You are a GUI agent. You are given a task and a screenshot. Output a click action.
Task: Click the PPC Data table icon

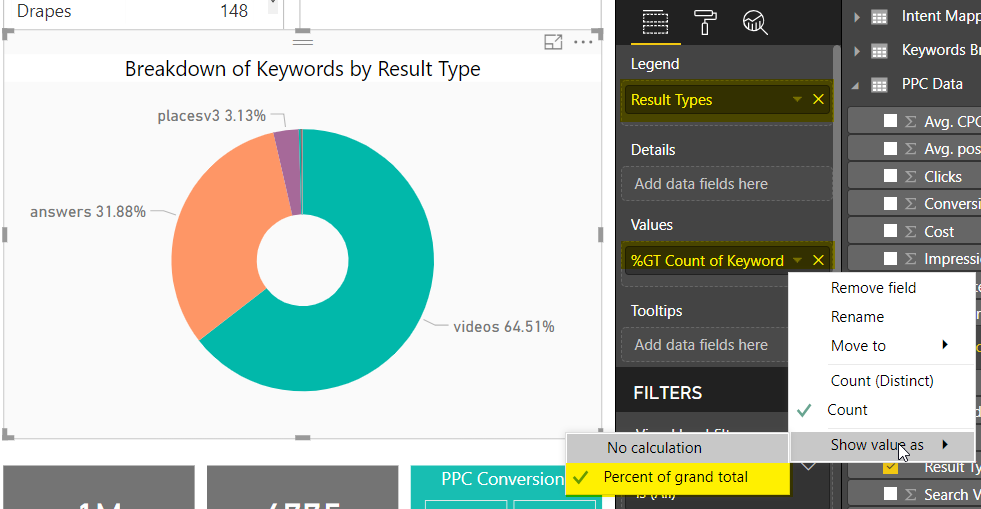point(880,84)
